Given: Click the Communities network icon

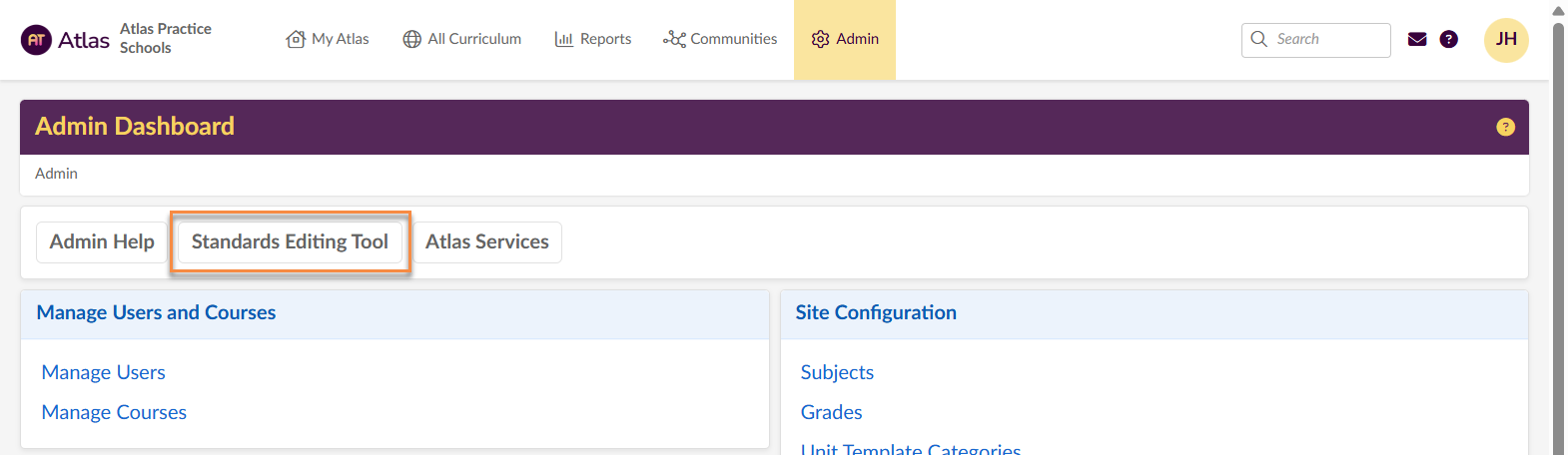Looking at the screenshot, I should (x=674, y=39).
